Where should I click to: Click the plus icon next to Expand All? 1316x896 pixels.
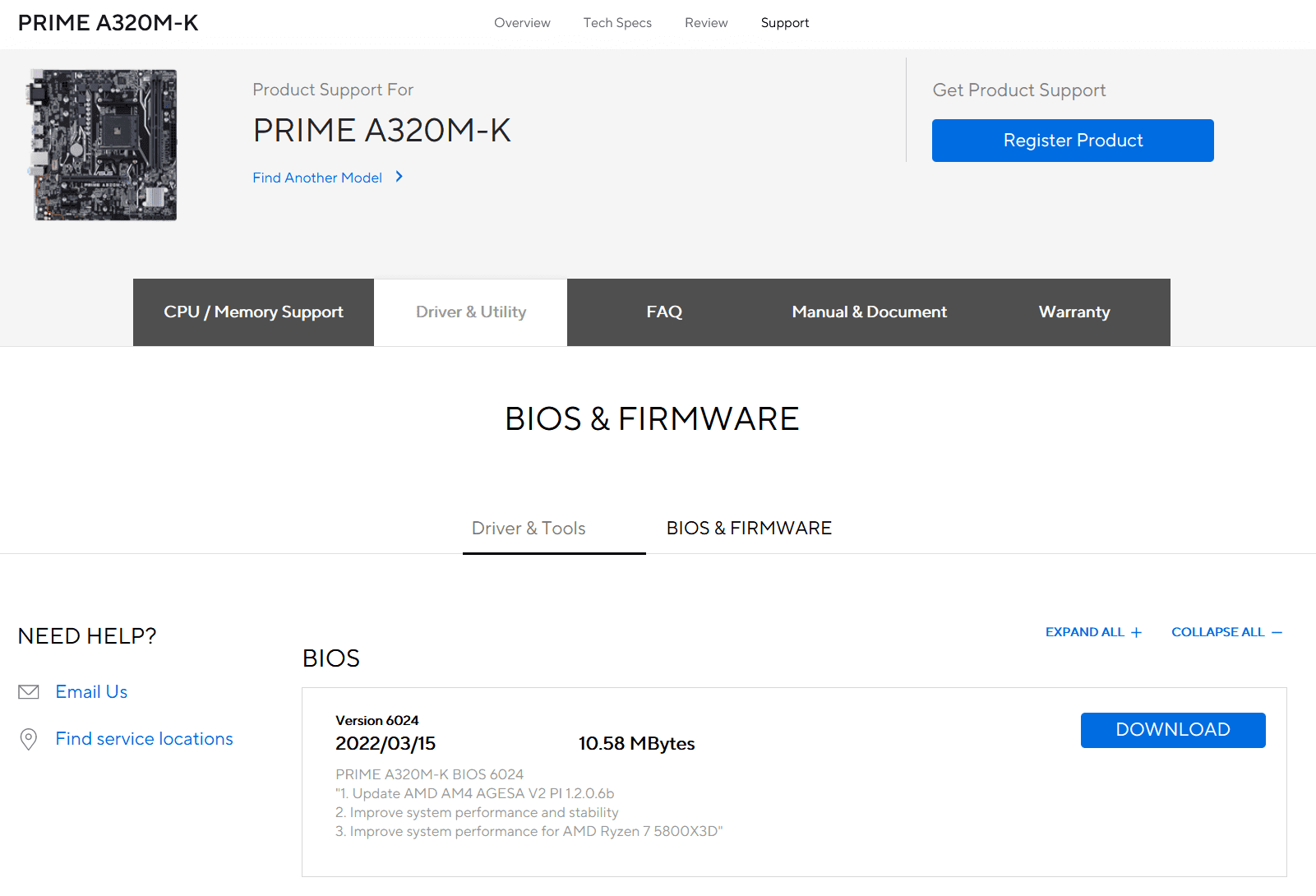coord(1137,632)
